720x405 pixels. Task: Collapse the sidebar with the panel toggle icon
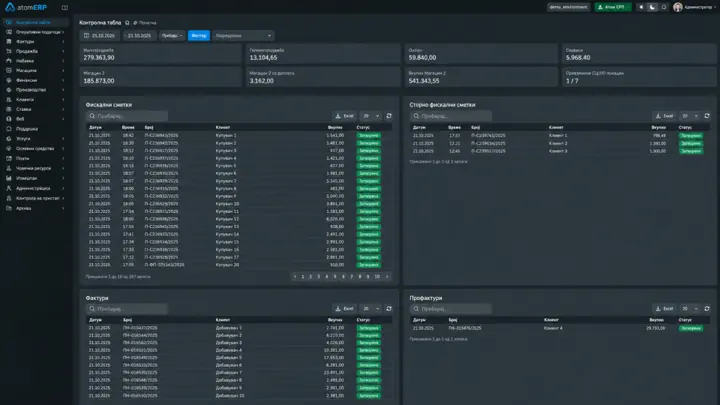(x=65, y=8)
